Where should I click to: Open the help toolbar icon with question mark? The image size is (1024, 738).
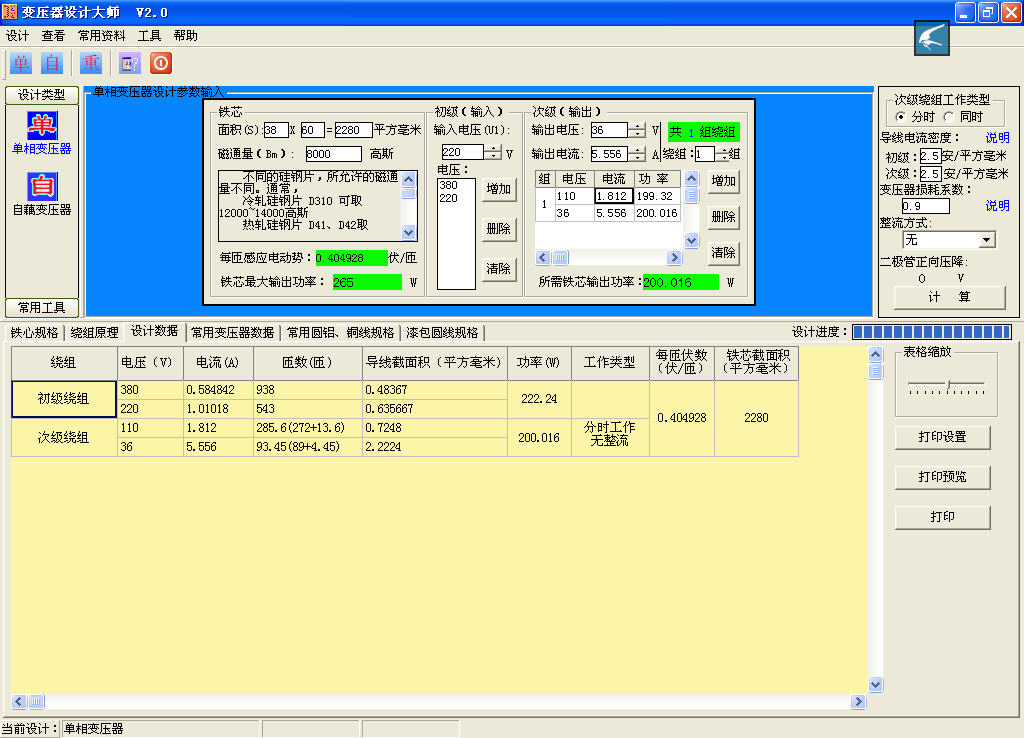(x=130, y=63)
